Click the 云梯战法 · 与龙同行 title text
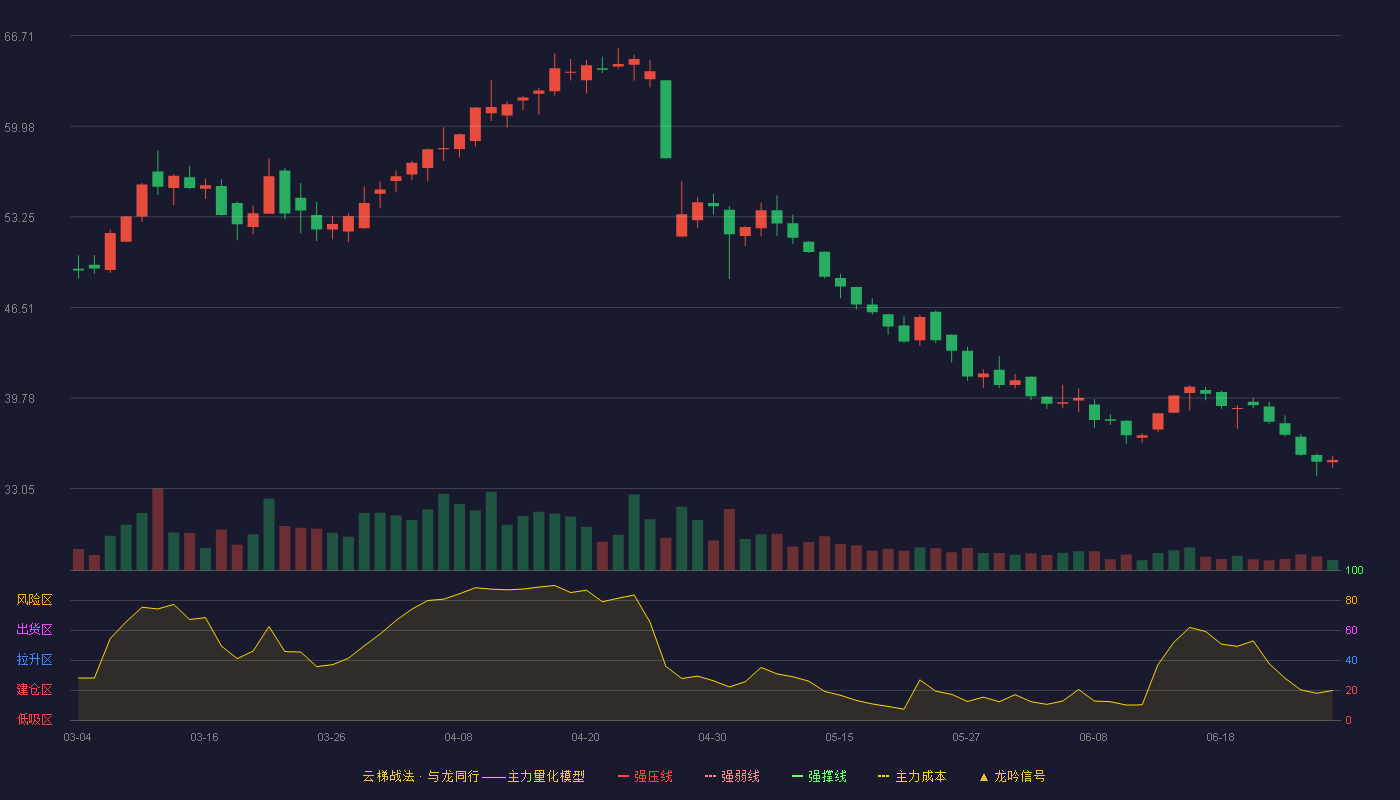Viewport: 1400px width, 800px height. 421,776
